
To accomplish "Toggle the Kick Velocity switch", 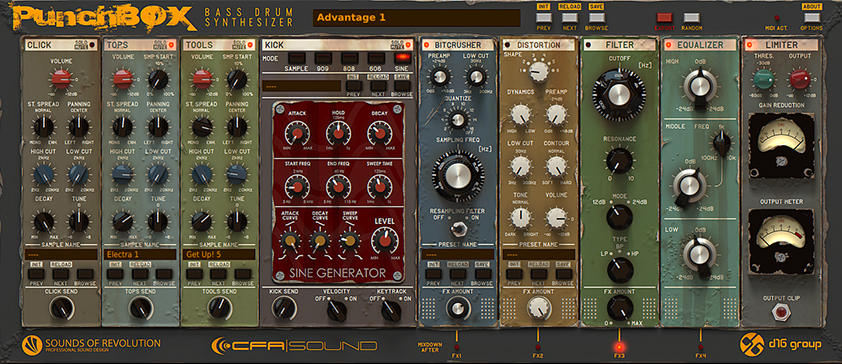I will [x=337, y=310].
